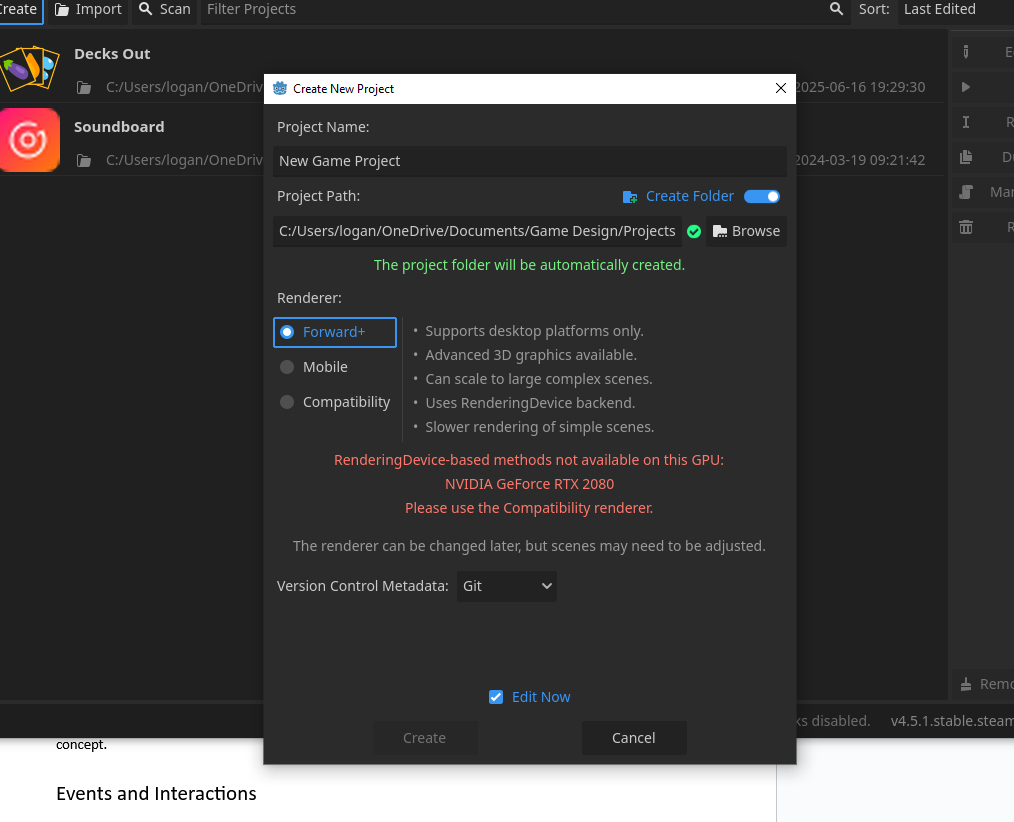Click the Run project play icon

(966, 87)
